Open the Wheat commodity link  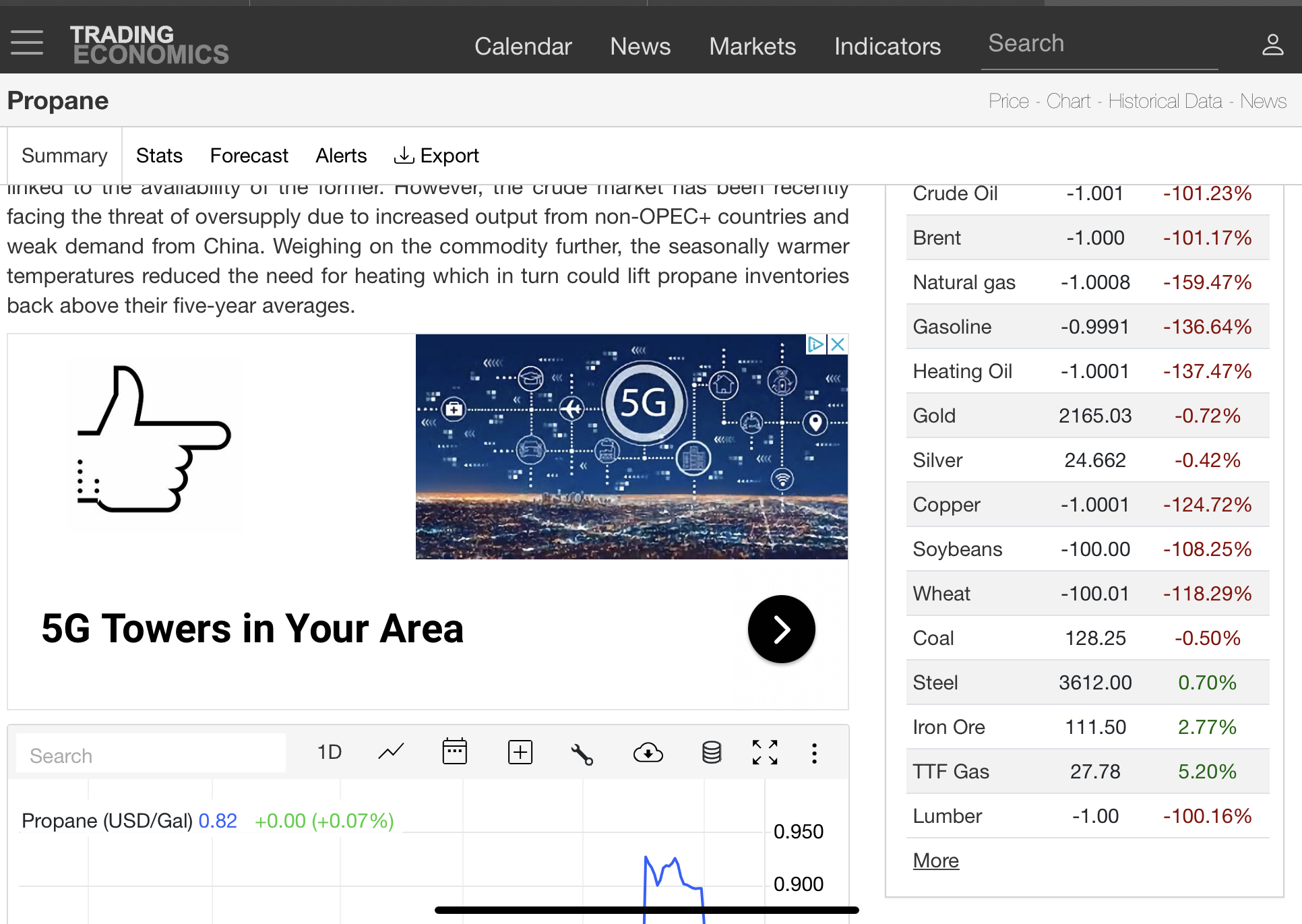click(x=941, y=594)
